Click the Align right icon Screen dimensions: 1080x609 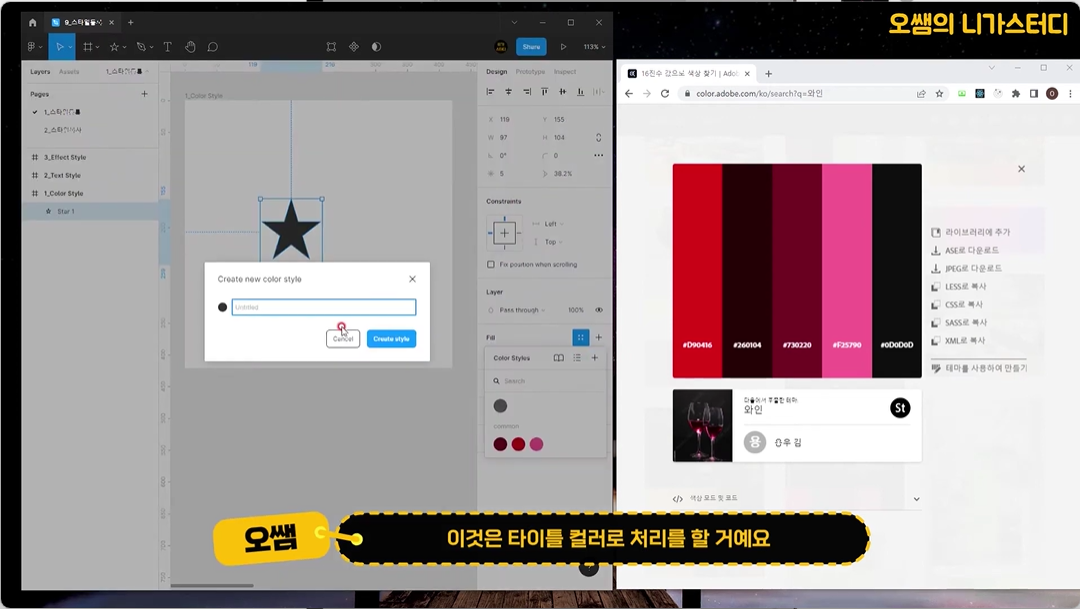[x=526, y=92]
